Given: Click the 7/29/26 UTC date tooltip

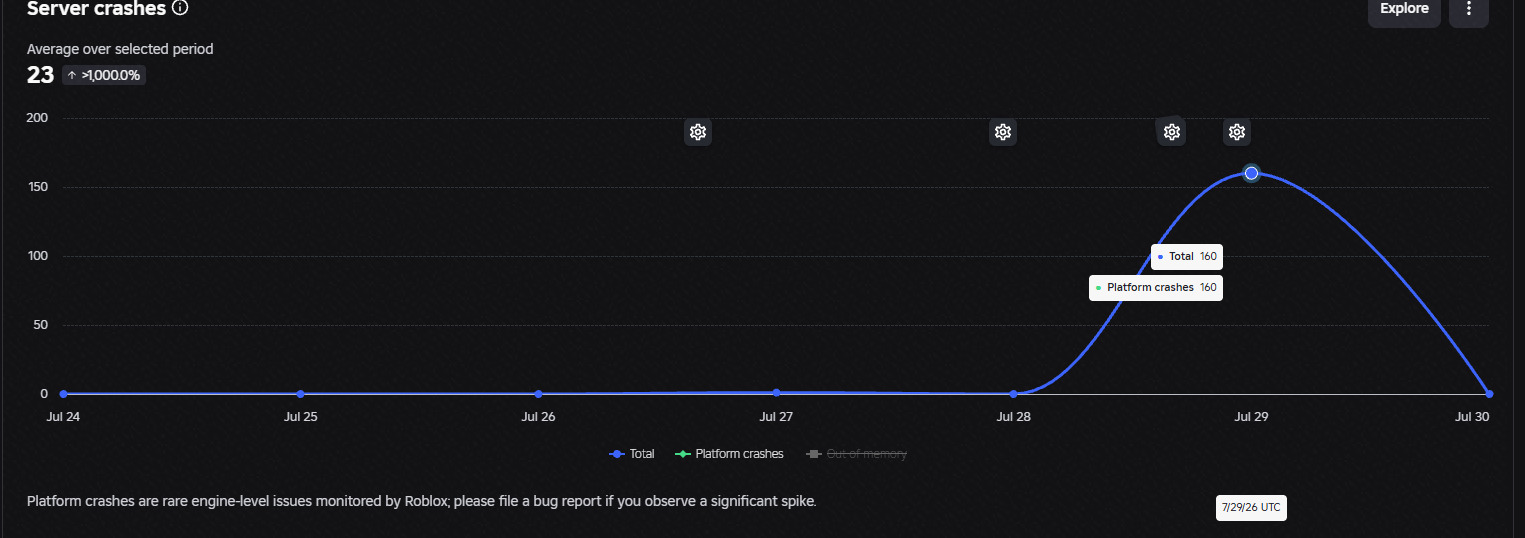Looking at the screenshot, I should [1250, 508].
